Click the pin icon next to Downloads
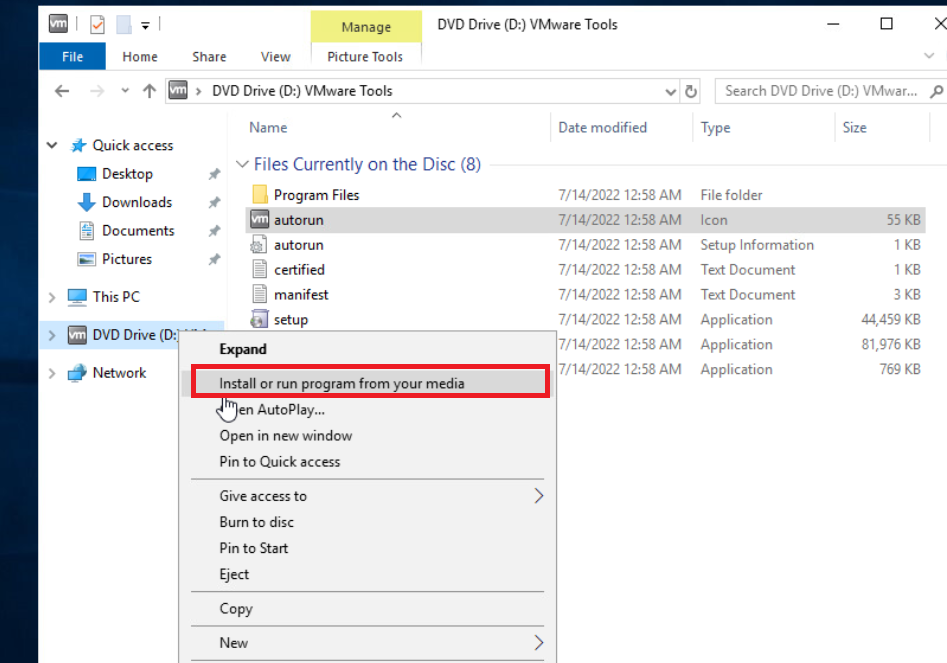The width and height of the screenshot is (947, 663). point(214,203)
